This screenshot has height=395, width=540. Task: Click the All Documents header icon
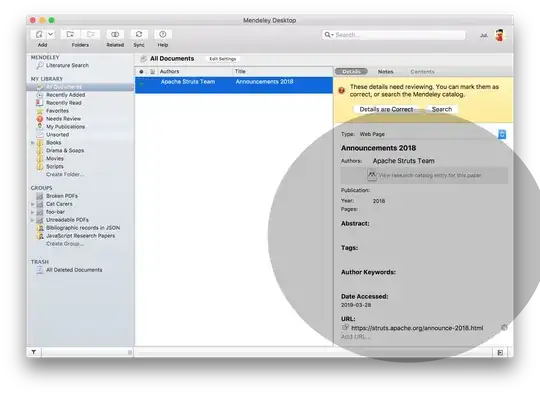[143, 59]
